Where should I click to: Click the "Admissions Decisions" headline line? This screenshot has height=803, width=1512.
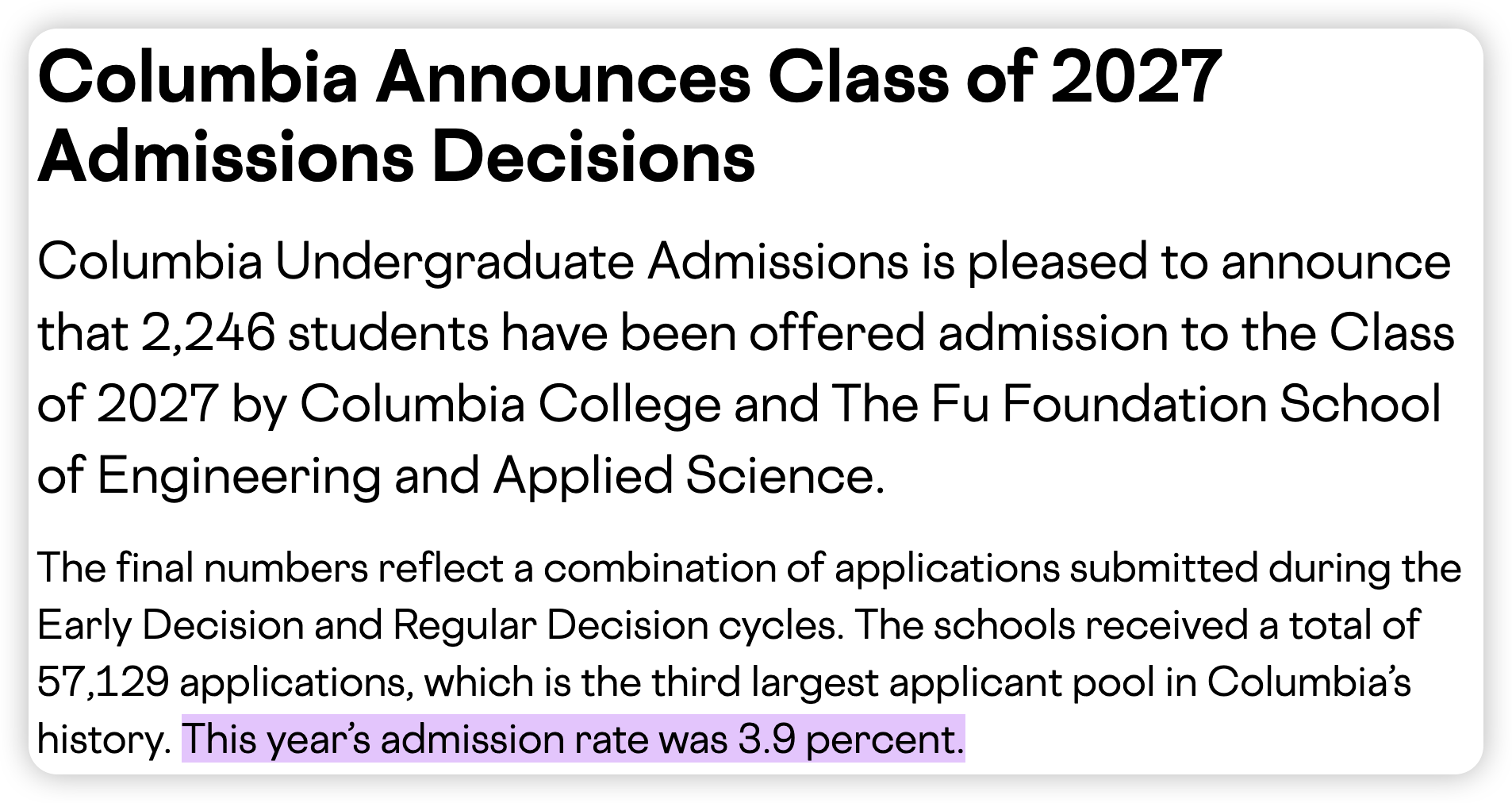[x=396, y=156]
